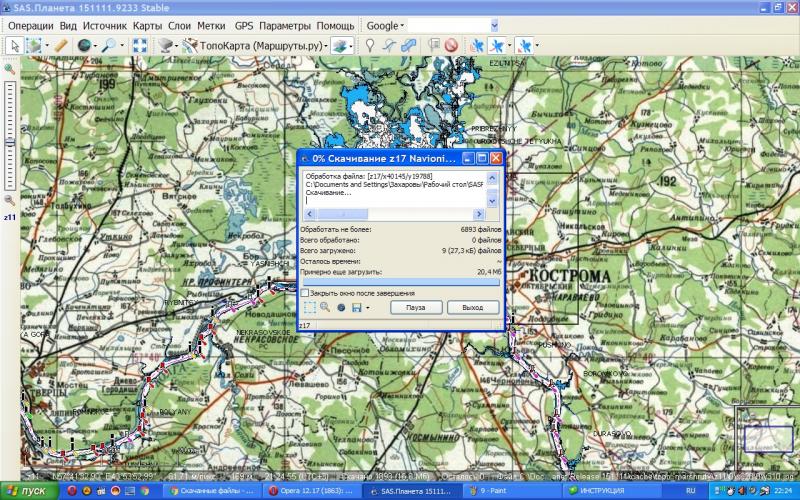The width and height of the screenshot is (800, 500).
Task: Click the RU language indicator in tray
Action: click(691, 491)
